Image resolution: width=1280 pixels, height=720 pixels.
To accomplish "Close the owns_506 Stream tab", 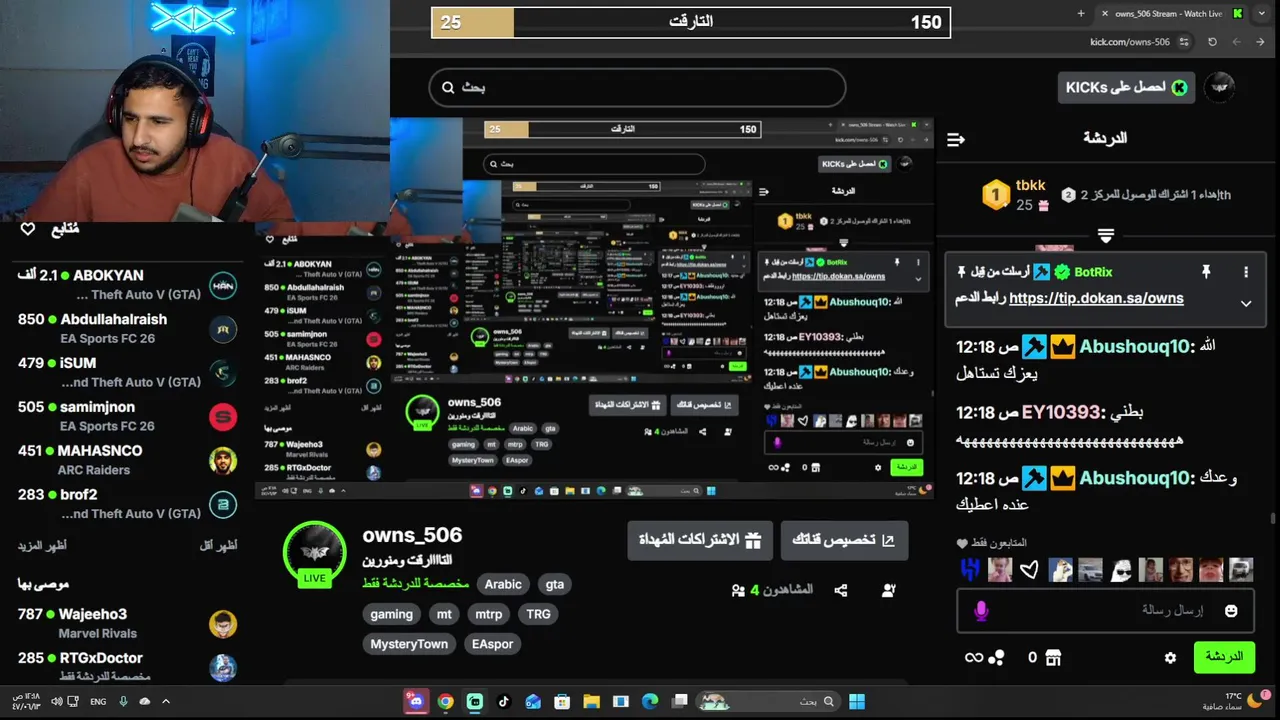I will tap(1103, 13).
